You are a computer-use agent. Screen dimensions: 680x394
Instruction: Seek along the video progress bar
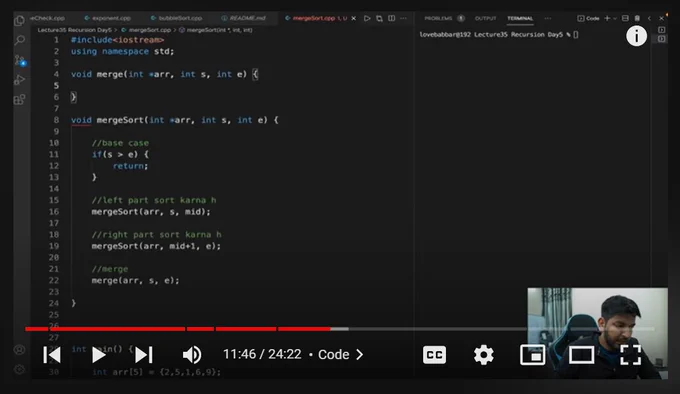(x=340, y=329)
